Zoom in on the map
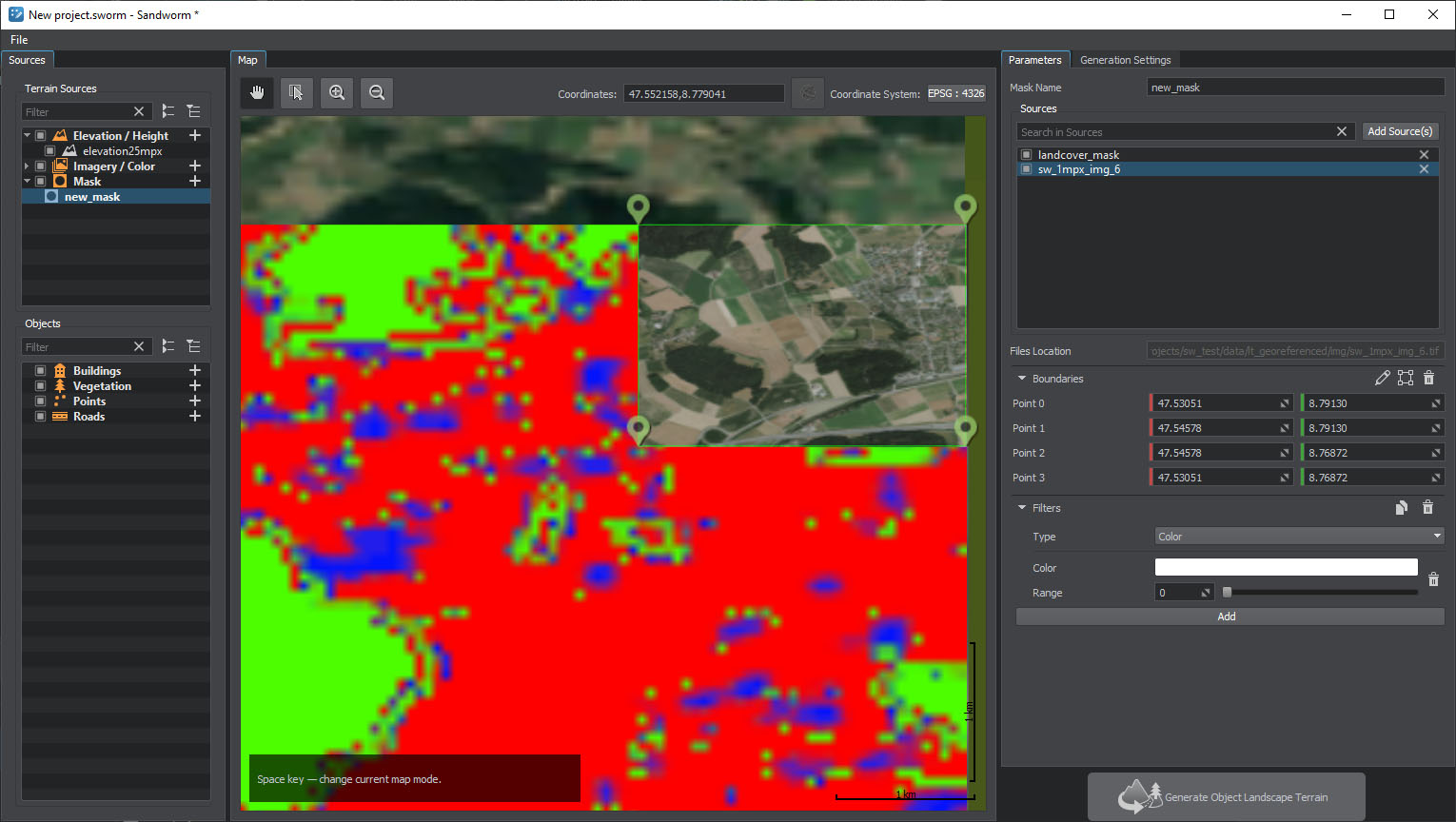The image size is (1456, 822). [x=337, y=92]
